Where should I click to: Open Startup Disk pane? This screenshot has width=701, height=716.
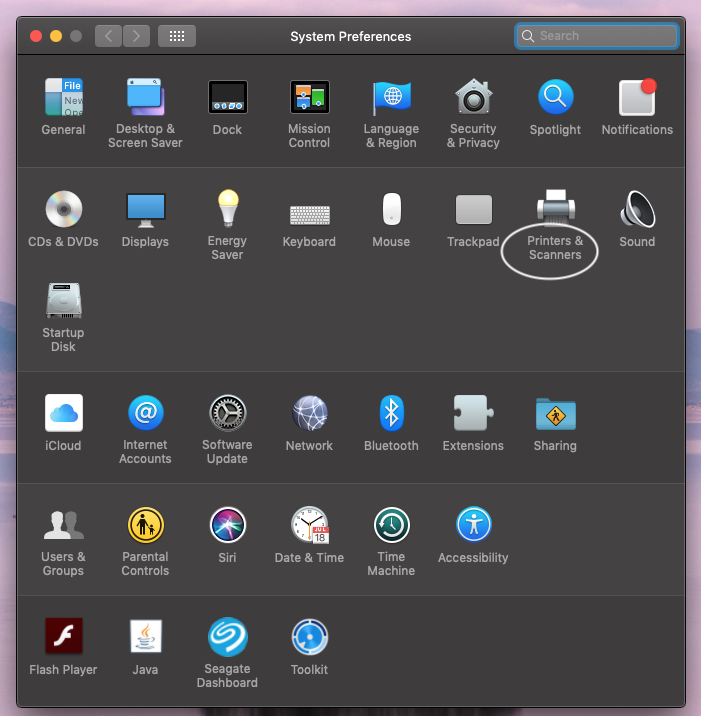coord(63,300)
